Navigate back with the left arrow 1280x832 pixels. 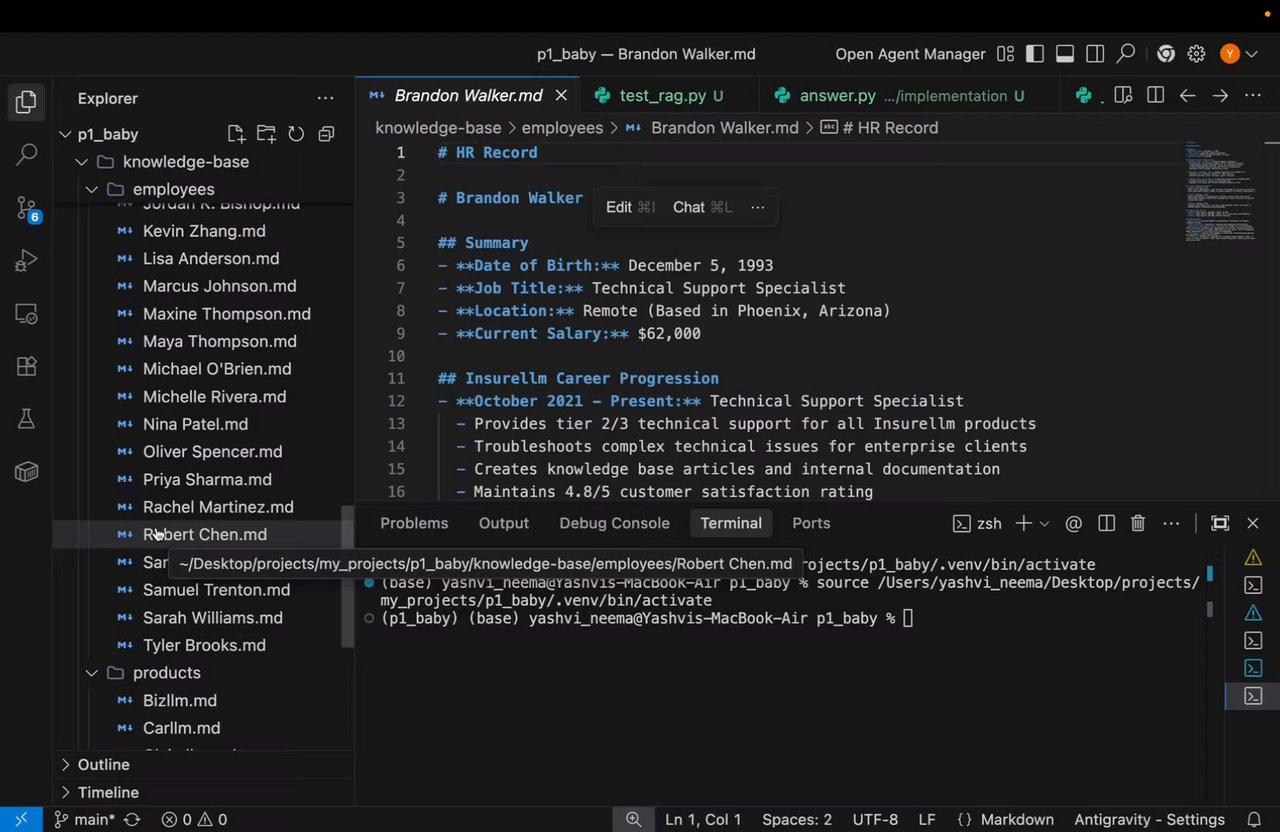1187,96
